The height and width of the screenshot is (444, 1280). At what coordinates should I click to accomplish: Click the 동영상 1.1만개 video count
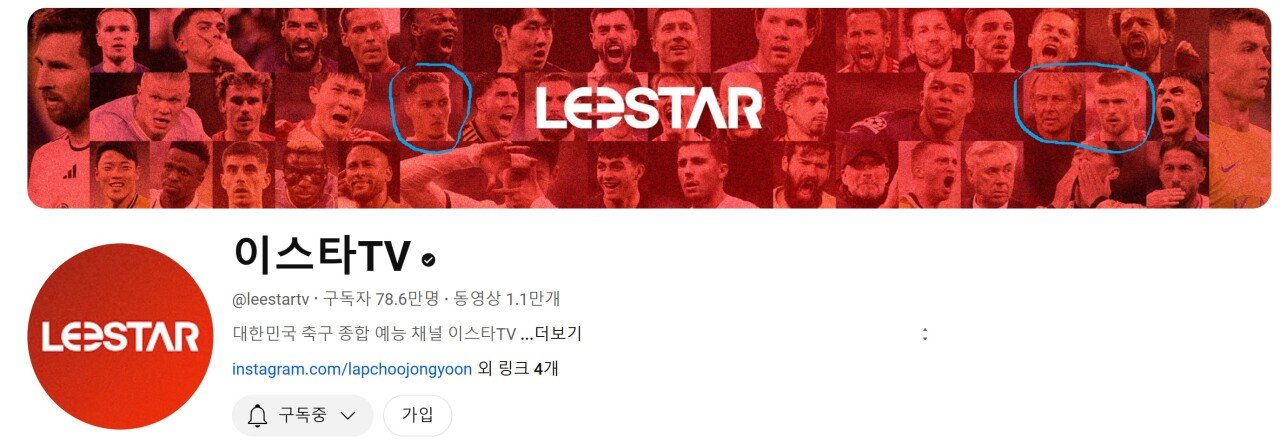507,298
